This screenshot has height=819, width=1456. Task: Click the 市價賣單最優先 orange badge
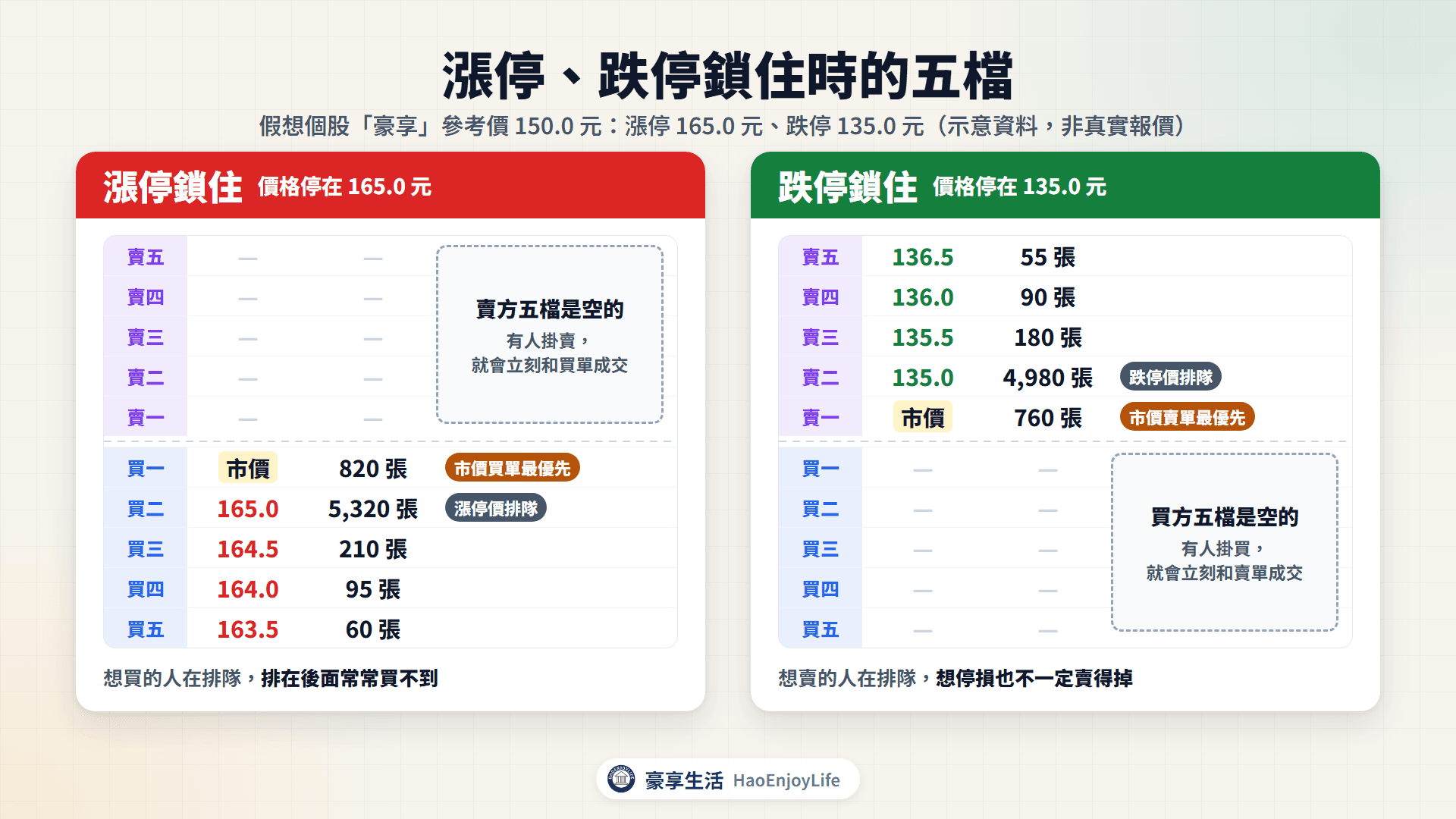[1187, 418]
